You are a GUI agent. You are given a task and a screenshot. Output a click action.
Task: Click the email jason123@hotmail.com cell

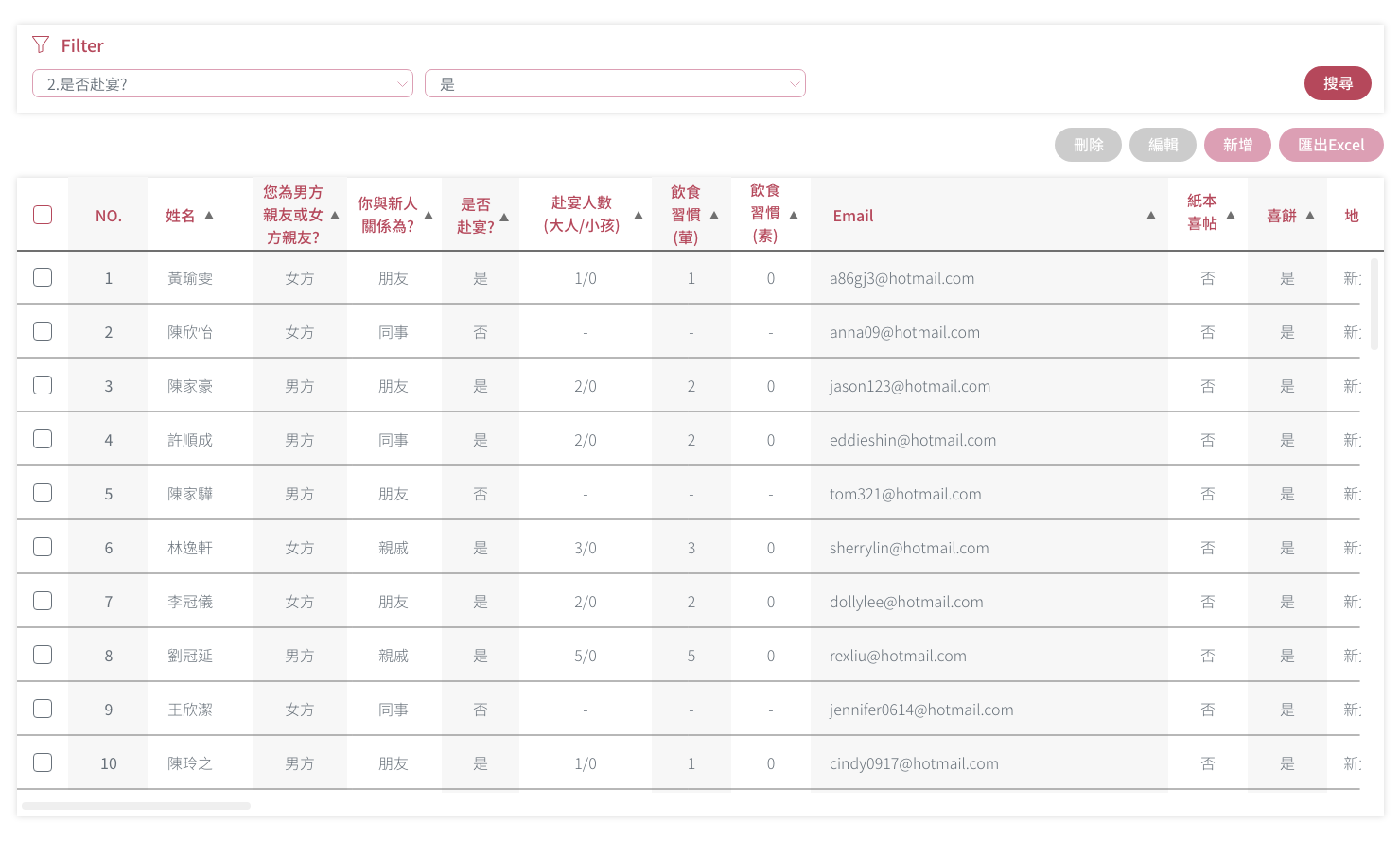910,386
